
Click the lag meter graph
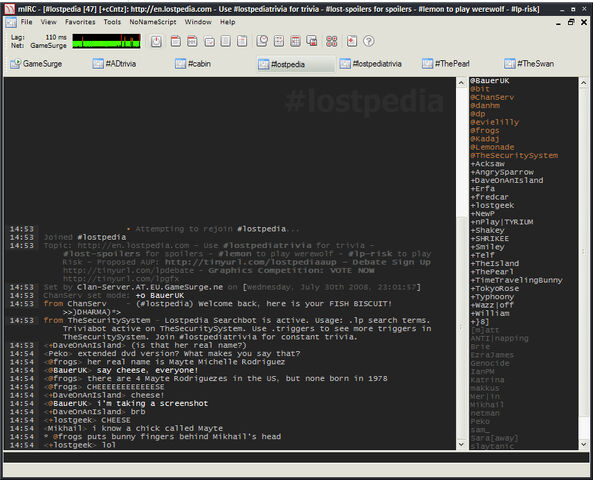[106, 41]
